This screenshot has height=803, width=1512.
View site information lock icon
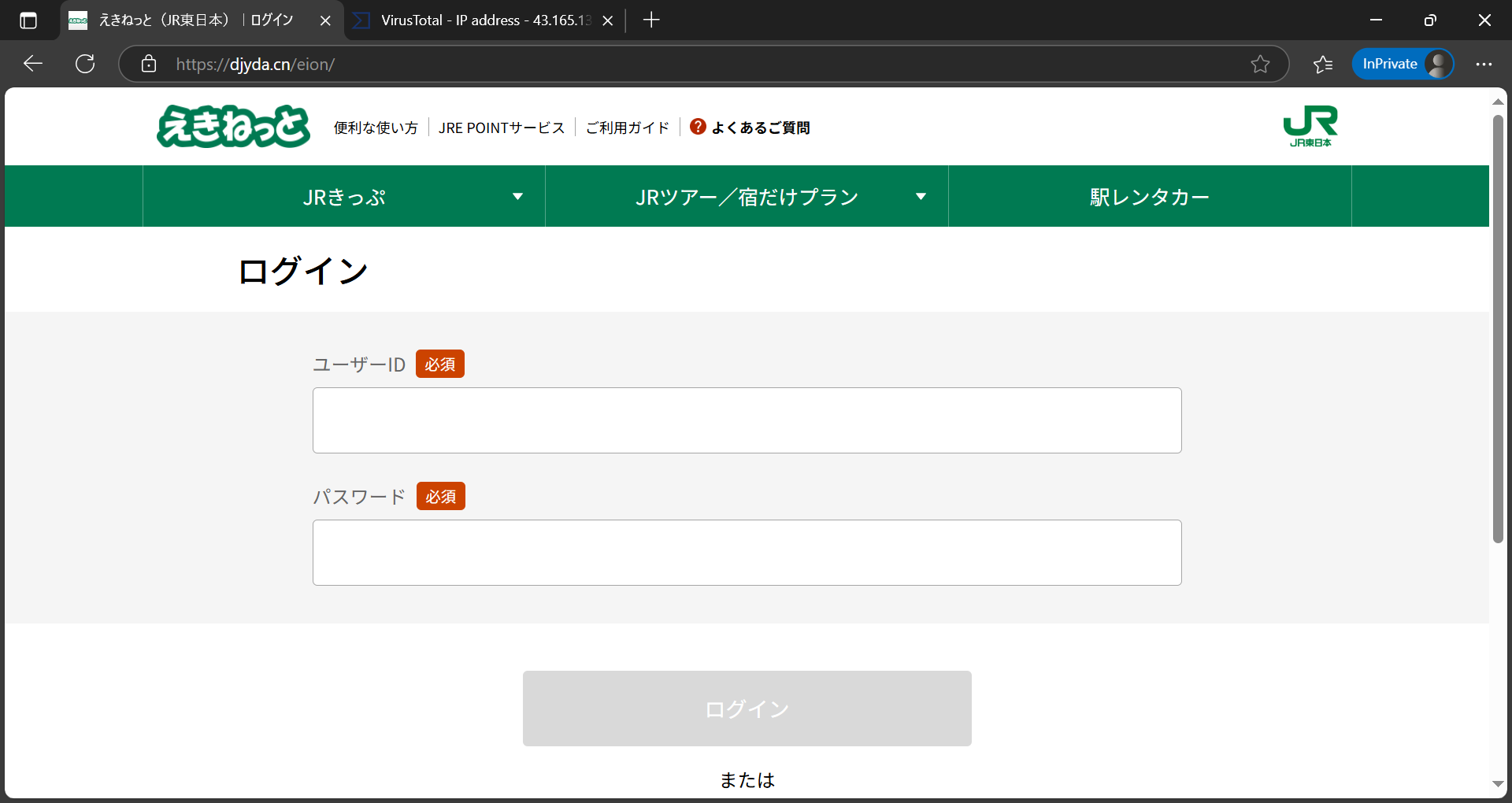coord(149,64)
